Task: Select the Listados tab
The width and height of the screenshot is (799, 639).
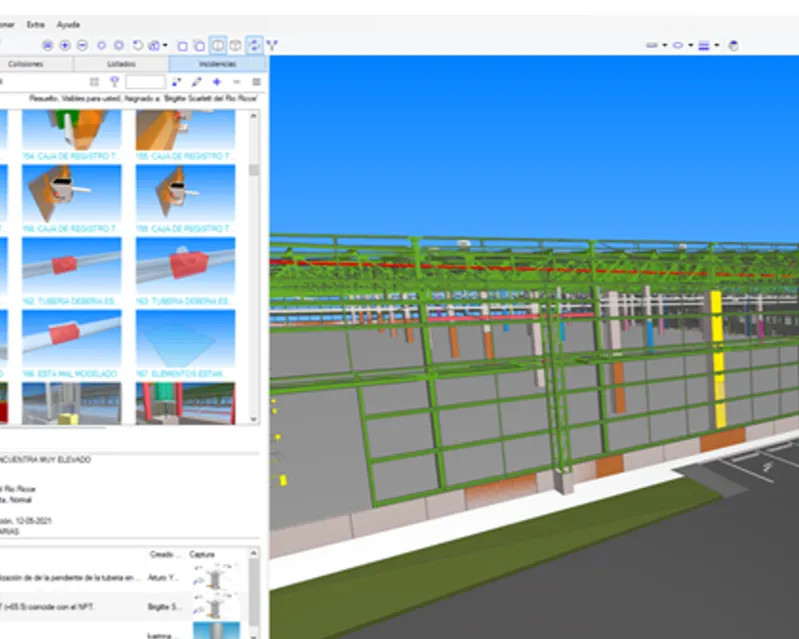Action: 121,63
